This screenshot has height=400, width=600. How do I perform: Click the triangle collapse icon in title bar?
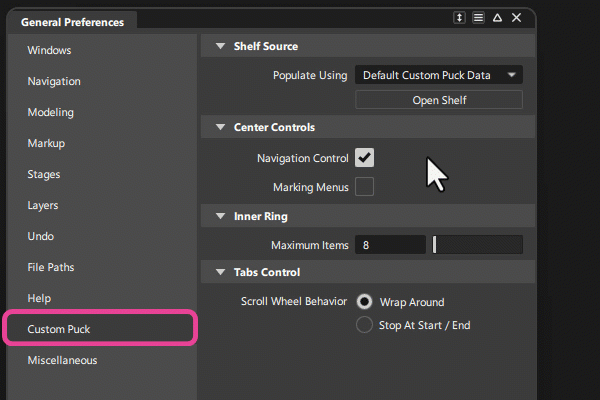(x=497, y=18)
